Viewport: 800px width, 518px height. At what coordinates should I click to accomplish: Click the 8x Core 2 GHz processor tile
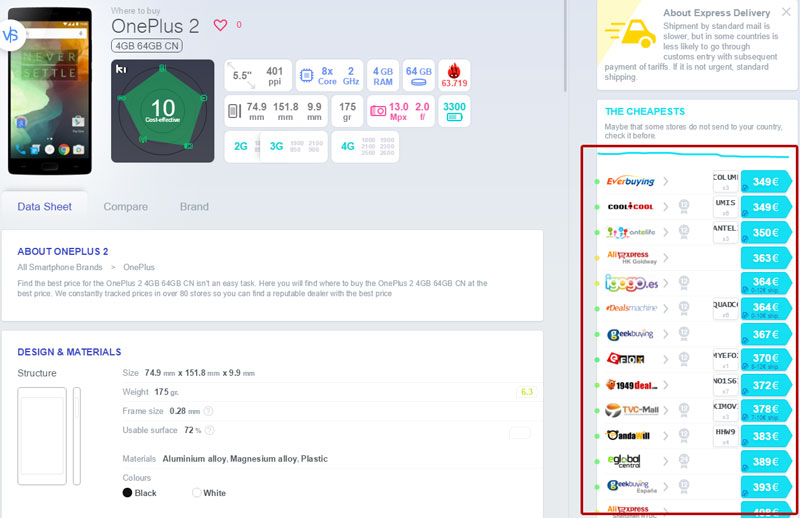pyautogui.click(x=330, y=76)
